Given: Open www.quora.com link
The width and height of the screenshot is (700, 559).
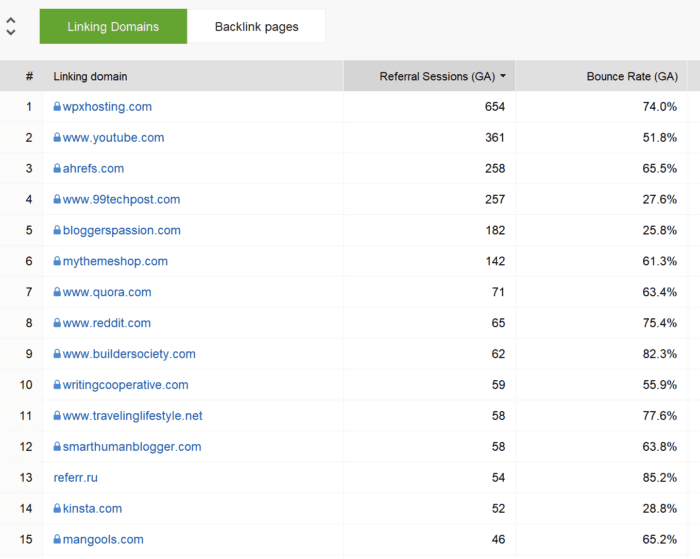Looking at the screenshot, I should tap(107, 292).
